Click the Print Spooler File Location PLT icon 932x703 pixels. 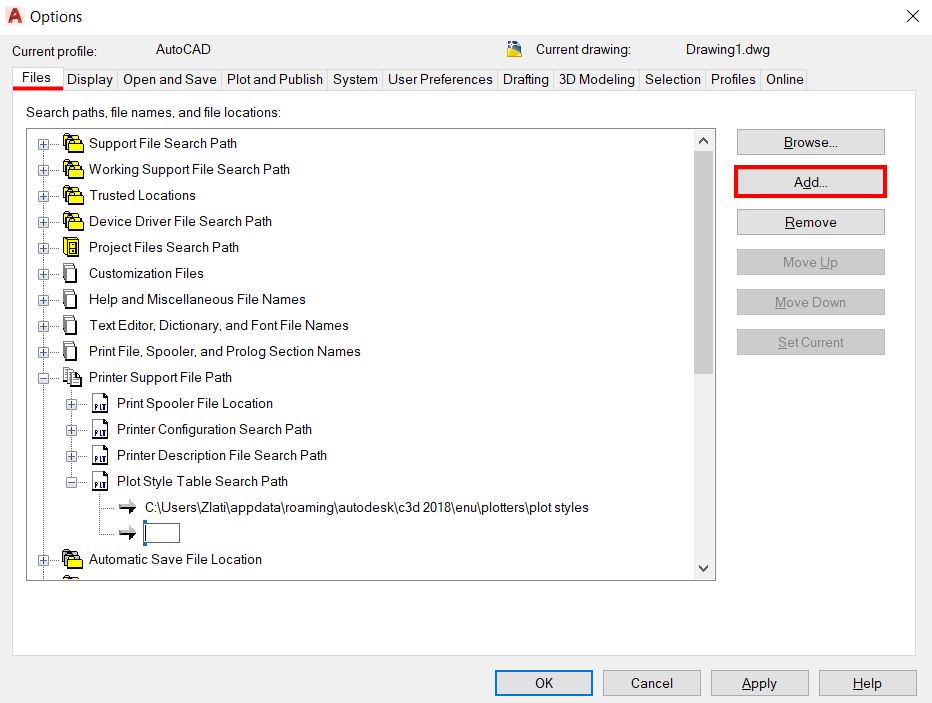click(100, 403)
